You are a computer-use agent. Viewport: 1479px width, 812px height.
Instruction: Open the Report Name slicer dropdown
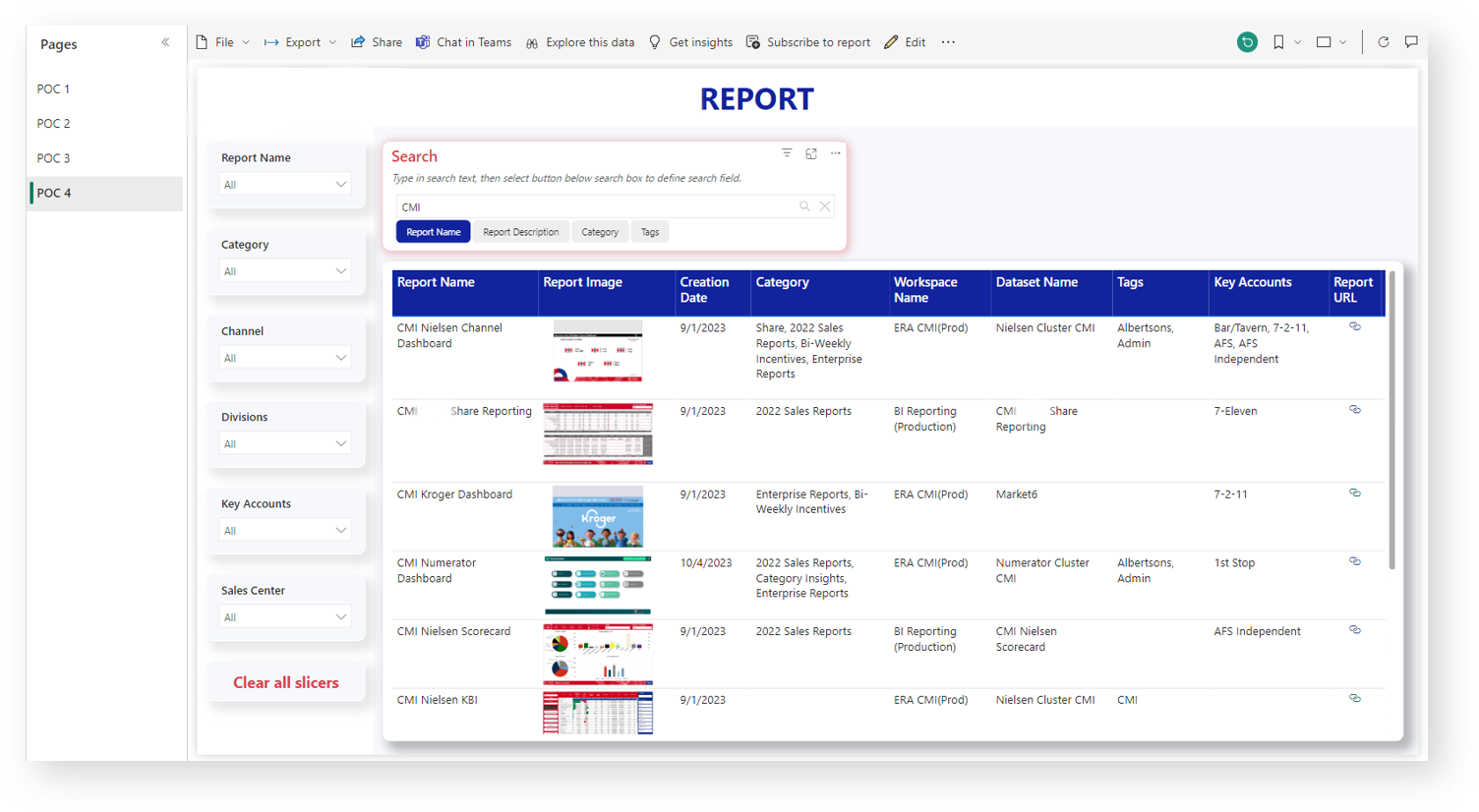tap(285, 185)
